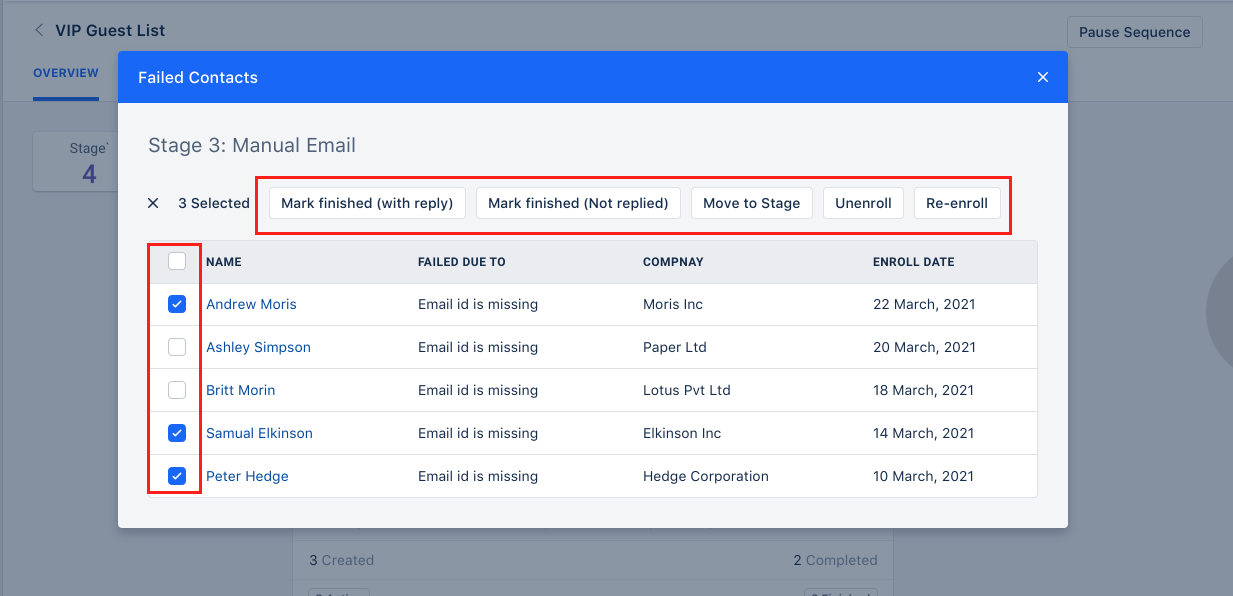1233x596 pixels.
Task: Select Moris Inc company cell
Action: point(673,304)
